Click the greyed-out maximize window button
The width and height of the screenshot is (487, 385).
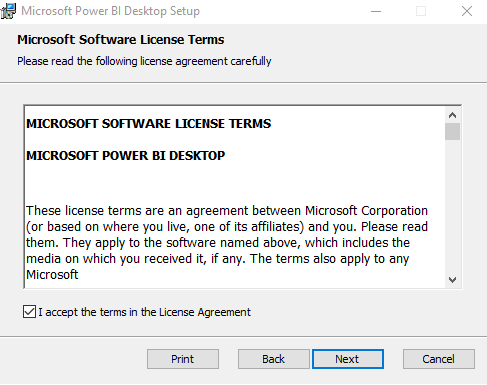[421, 11]
